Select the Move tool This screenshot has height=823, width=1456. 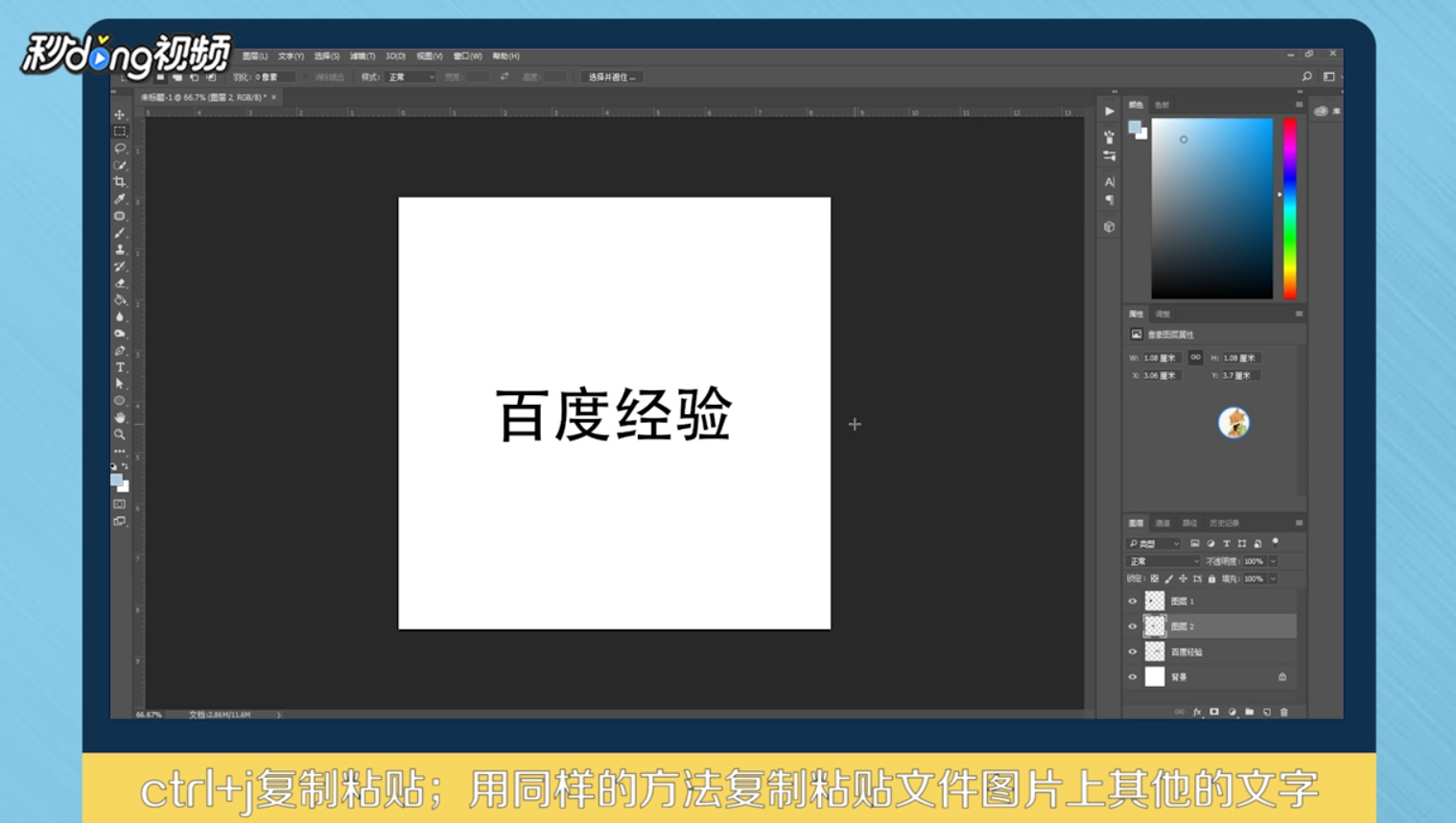(120, 114)
